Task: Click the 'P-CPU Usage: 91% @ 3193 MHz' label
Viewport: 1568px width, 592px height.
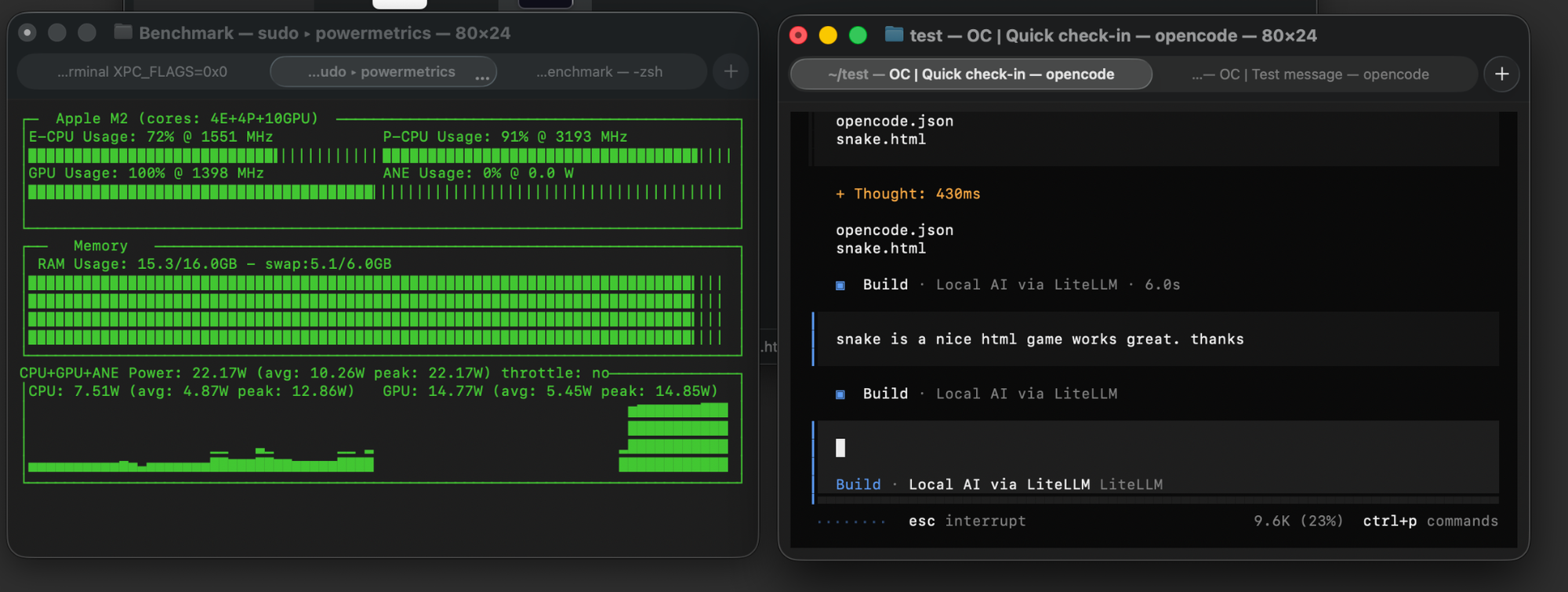Action: [x=505, y=137]
